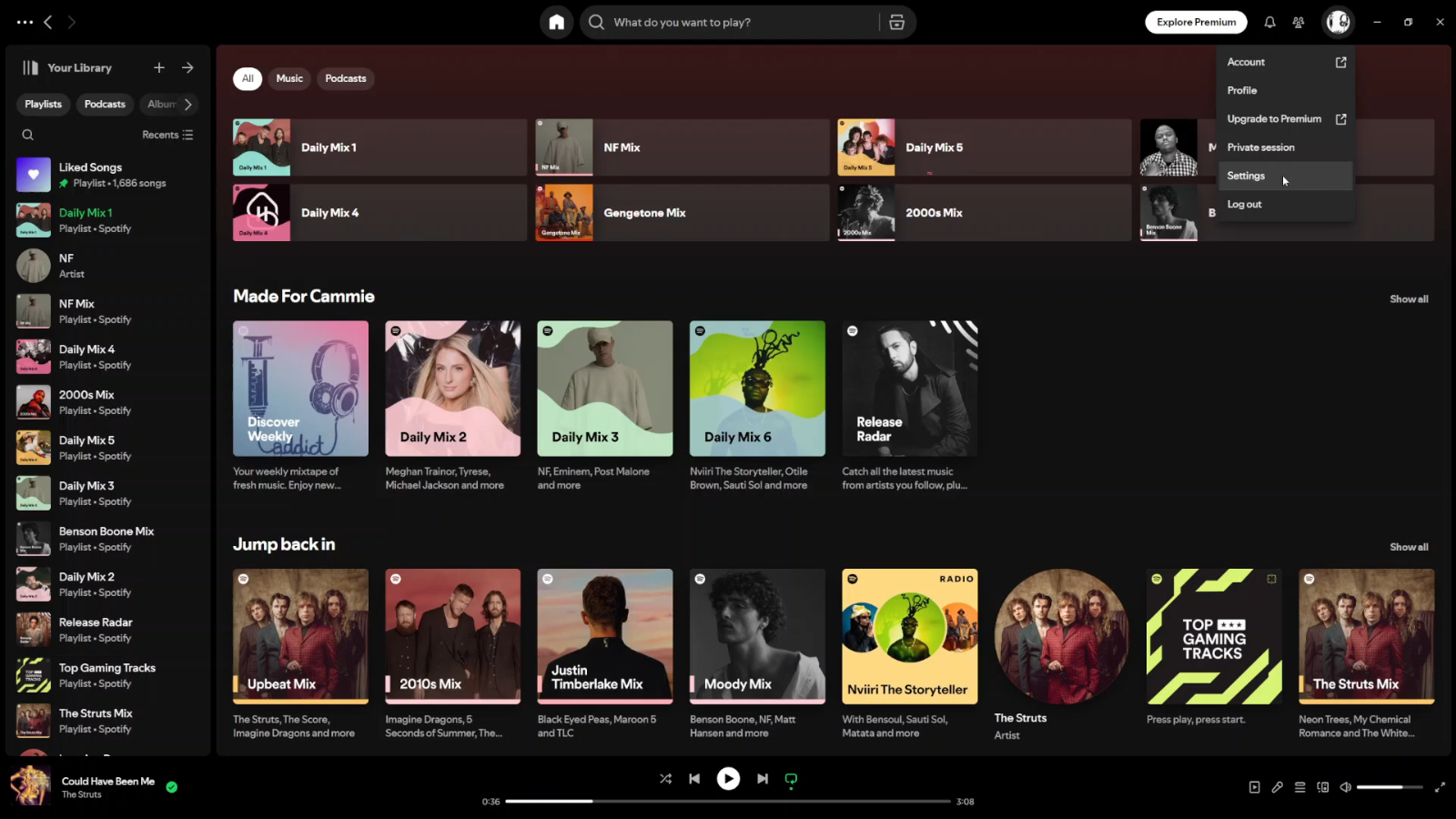Viewport: 1456px width, 819px height.
Task: Open the Home page icon
Action: pyautogui.click(x=556, y=22)
